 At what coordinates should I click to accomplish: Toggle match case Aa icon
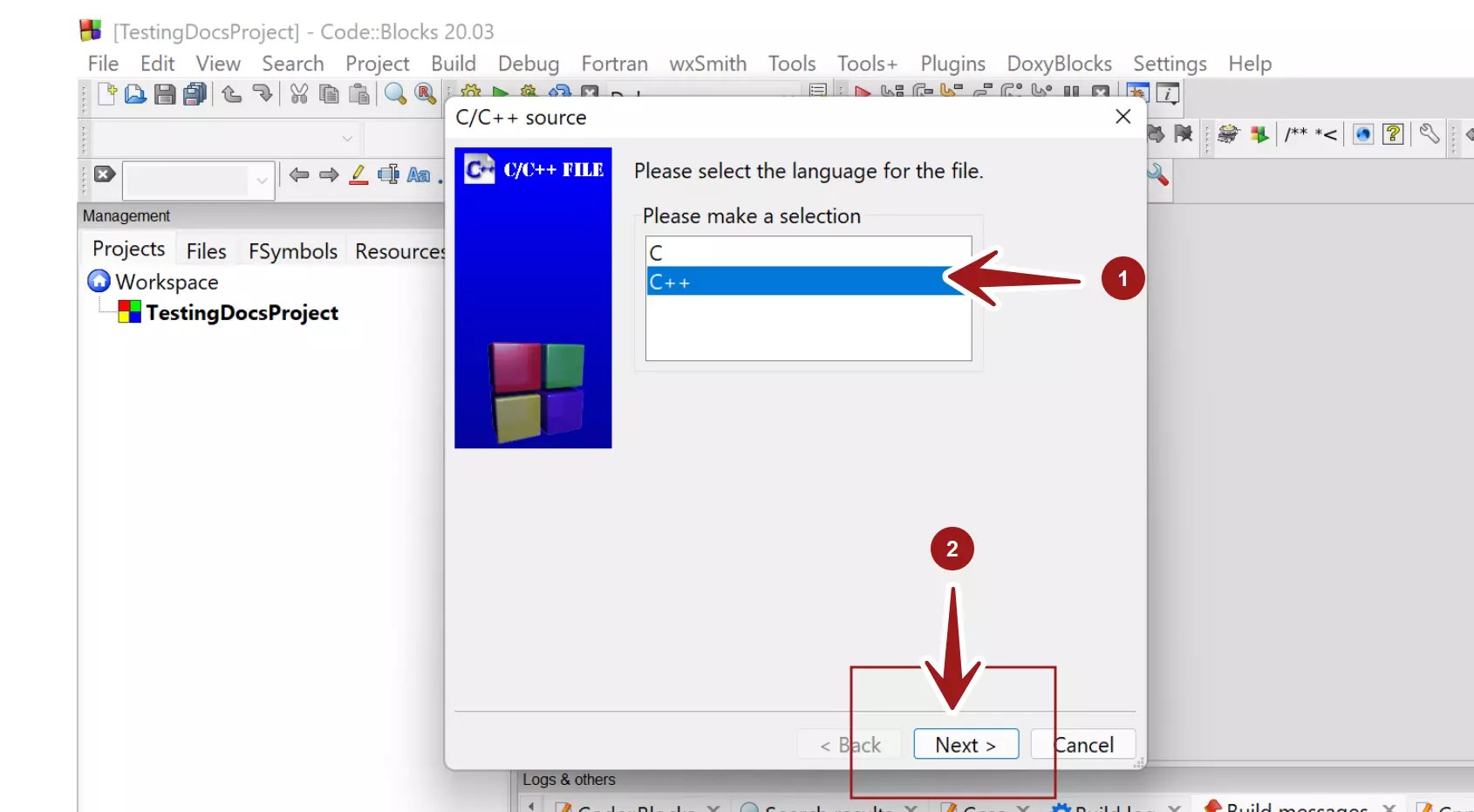419,175
